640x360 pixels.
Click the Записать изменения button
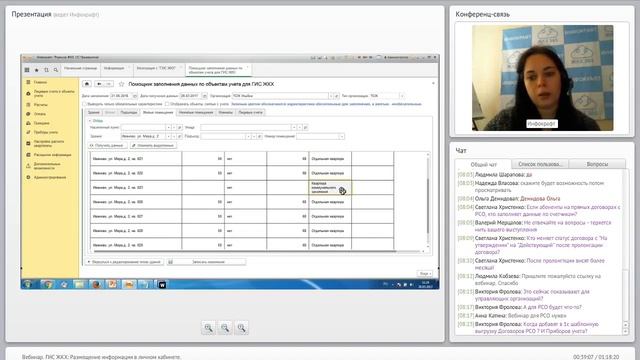pos(206,262)
